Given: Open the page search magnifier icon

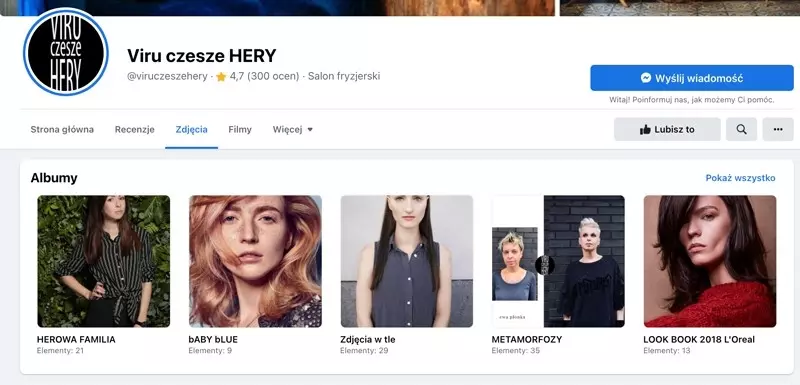Looking at the screenshot, I should click(741, 130).
